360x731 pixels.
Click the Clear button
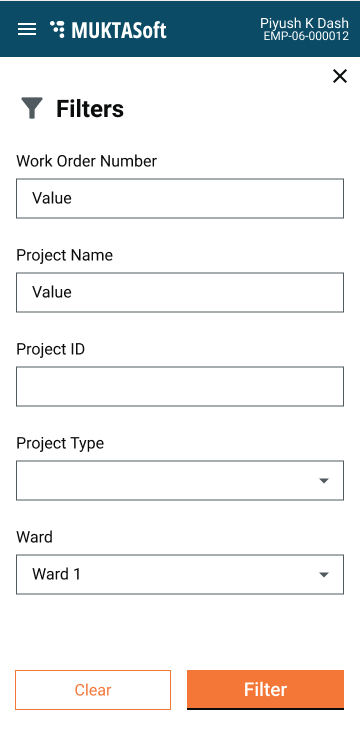pos(93,690)
